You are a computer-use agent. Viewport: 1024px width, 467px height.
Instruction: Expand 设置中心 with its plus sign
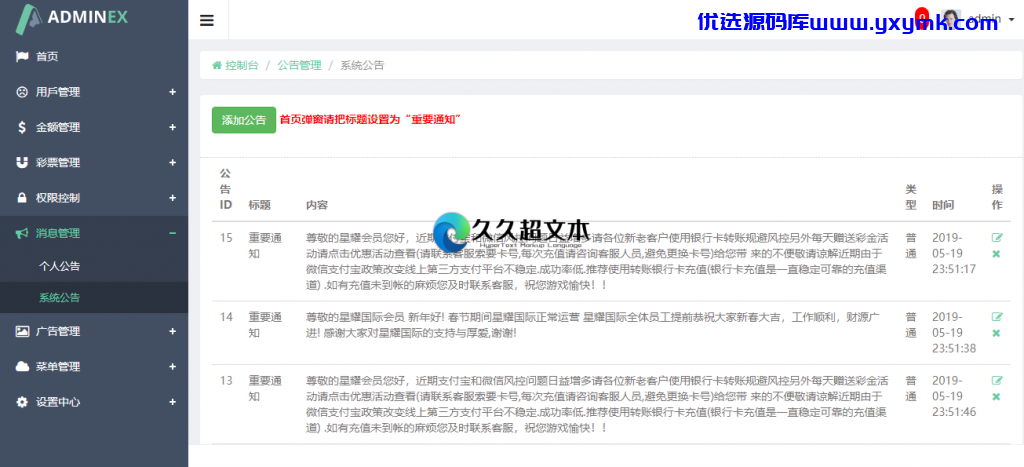(x=172, y=402)
